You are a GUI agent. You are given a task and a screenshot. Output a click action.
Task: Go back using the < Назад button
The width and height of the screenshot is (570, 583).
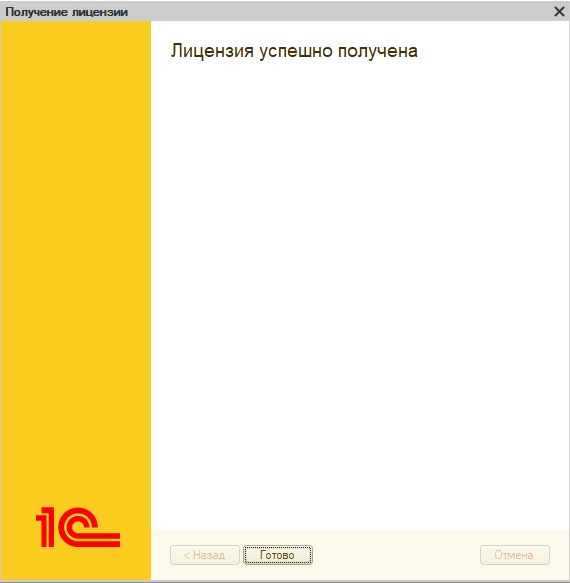click(205, 555)
